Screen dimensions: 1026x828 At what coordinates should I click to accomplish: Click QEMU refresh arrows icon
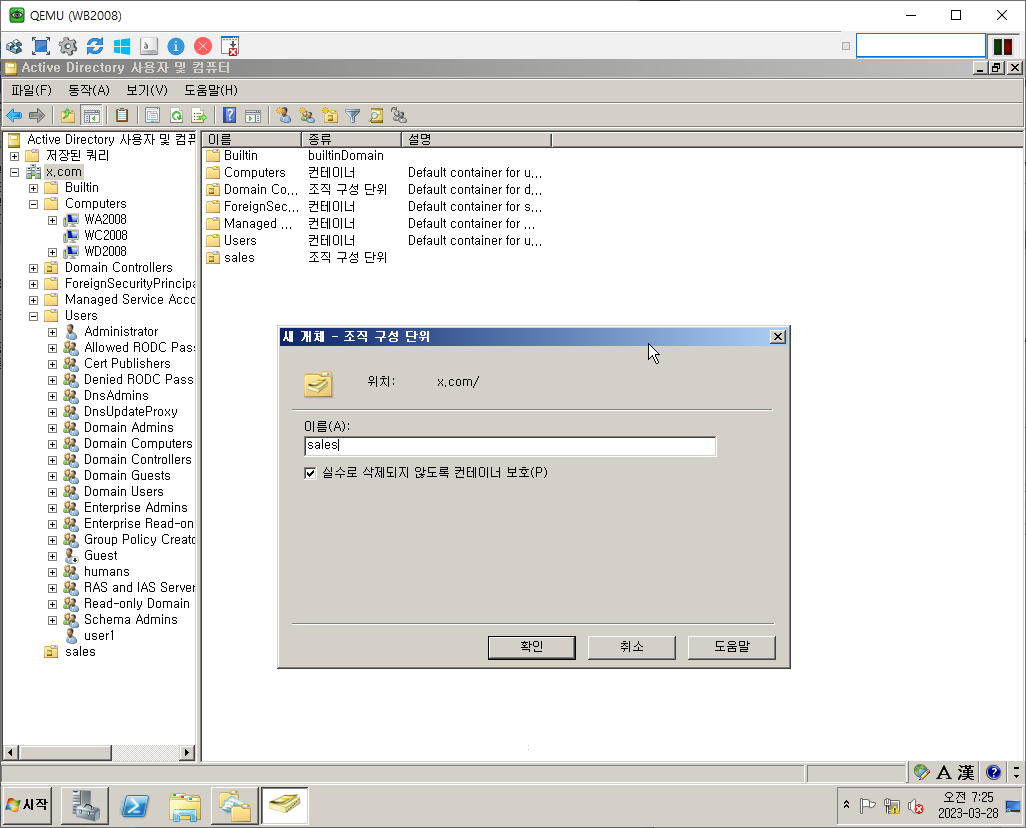point(95,46)
